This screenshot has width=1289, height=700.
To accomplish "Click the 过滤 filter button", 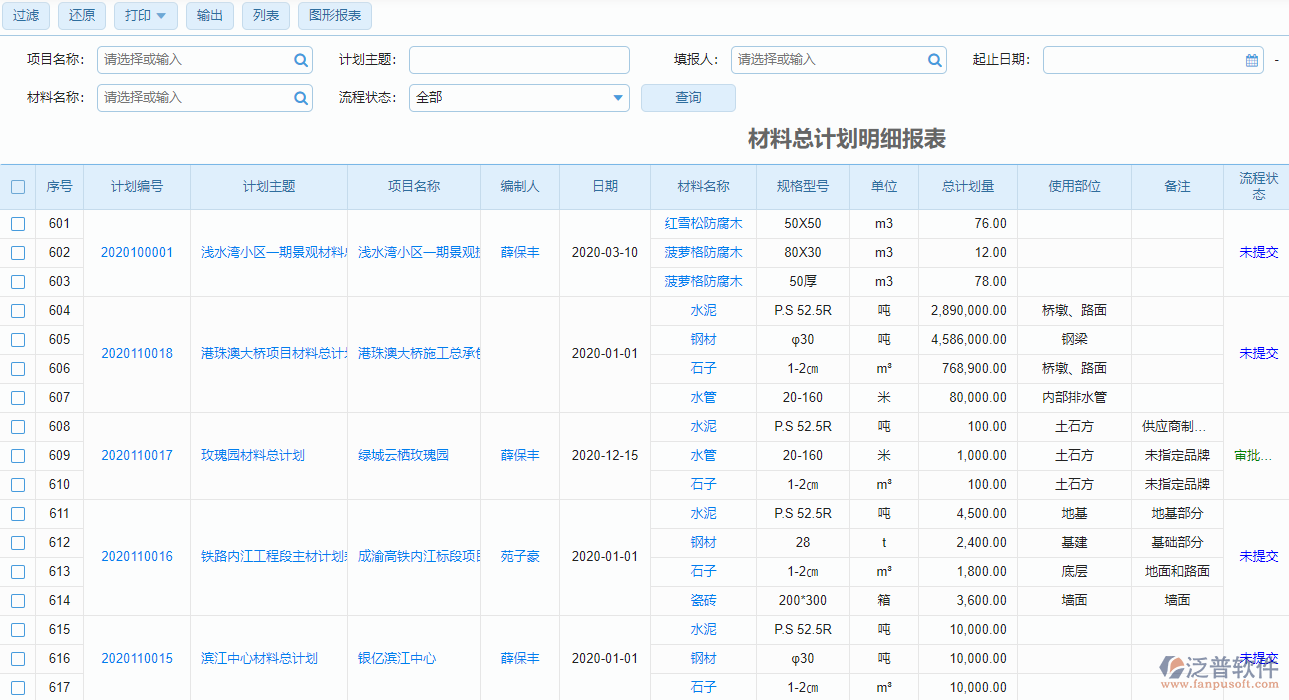I will point(25,16).
